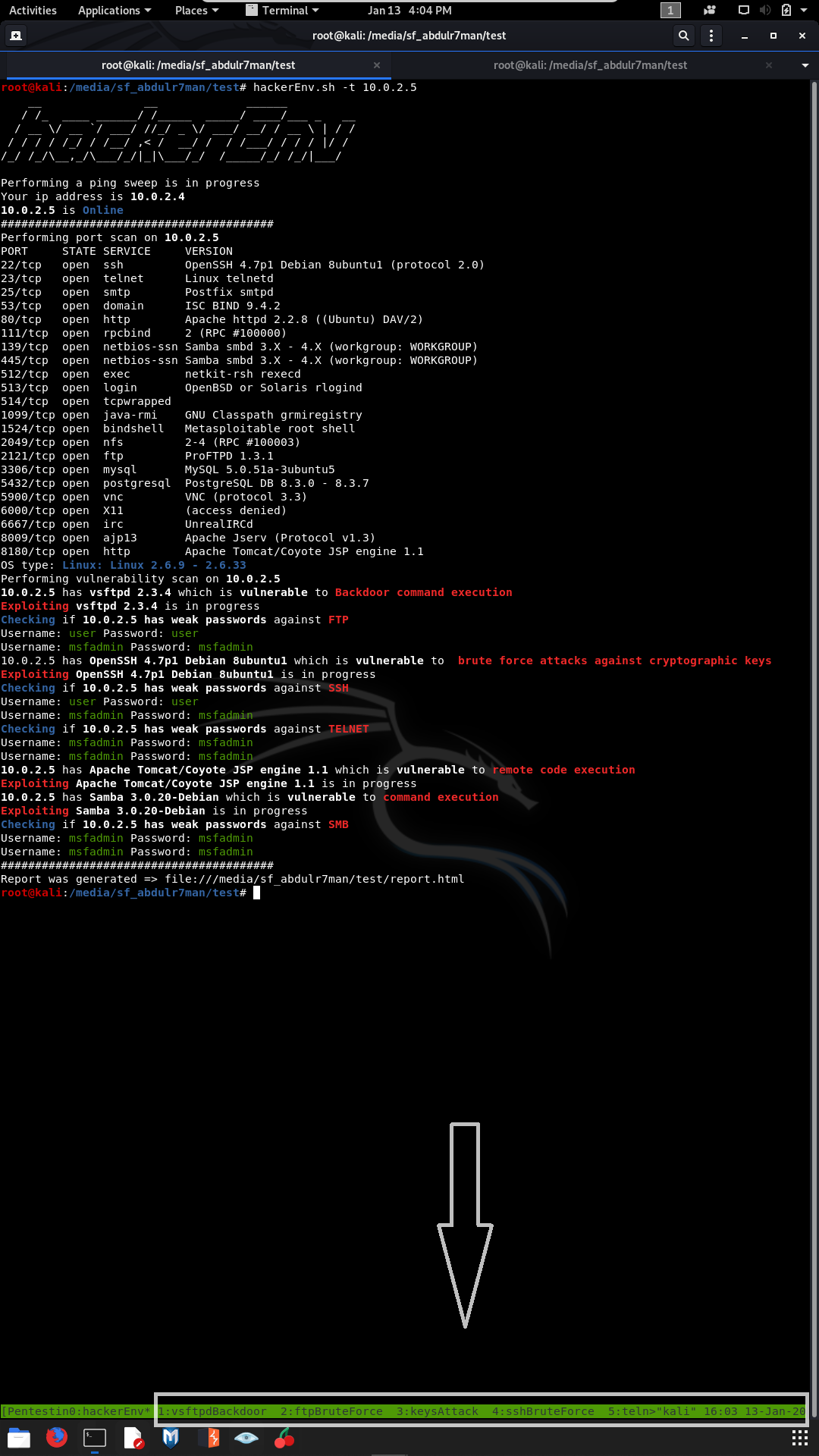The height and width of the screenshot is (1456, 819).
Task: Open workspace indicator number 1
Action: coord(670,10)
